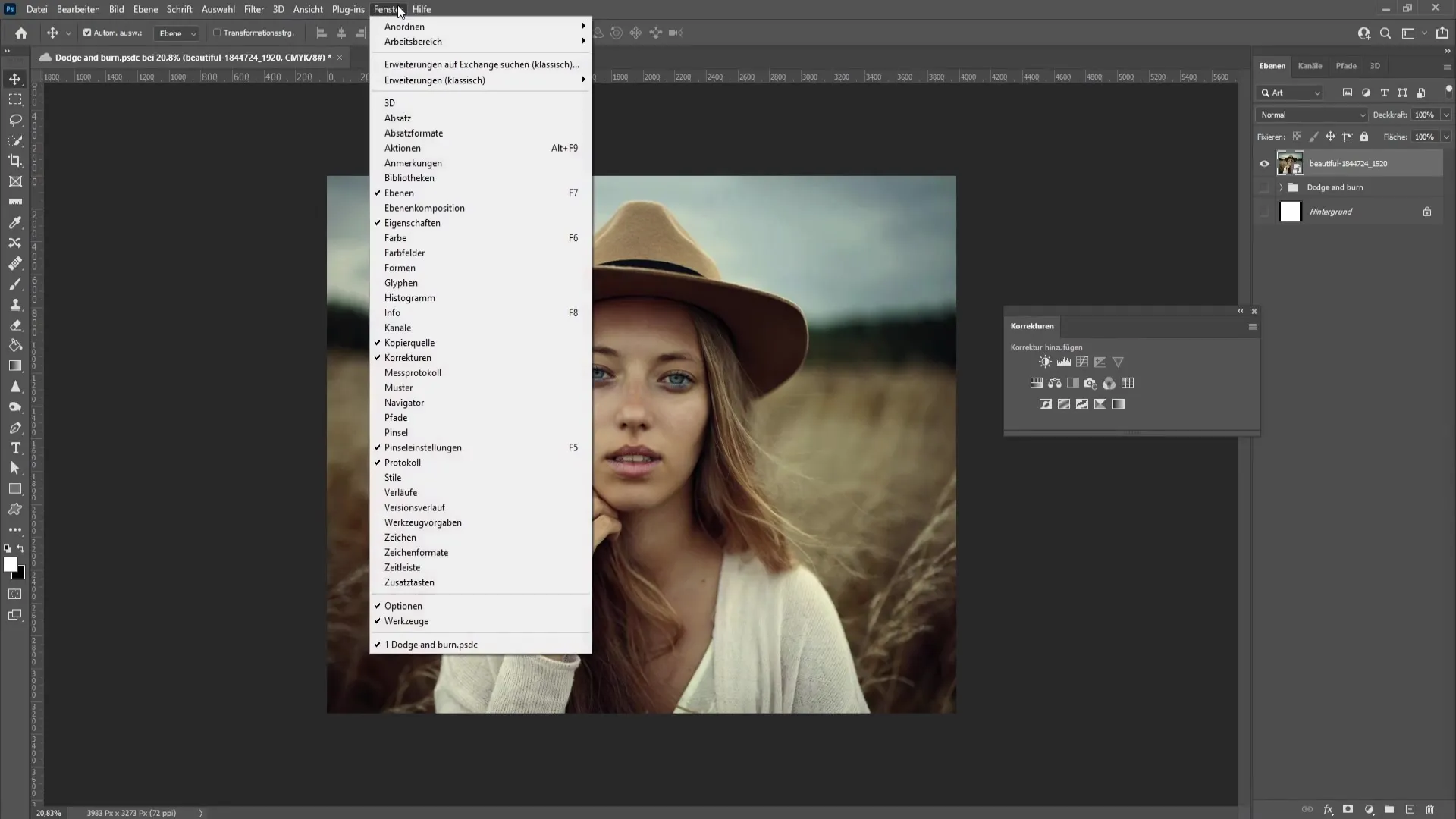Viewport: 1456px width, 819px height.
Task: Click the Kanäle tab in panels
Action: 1310,65
